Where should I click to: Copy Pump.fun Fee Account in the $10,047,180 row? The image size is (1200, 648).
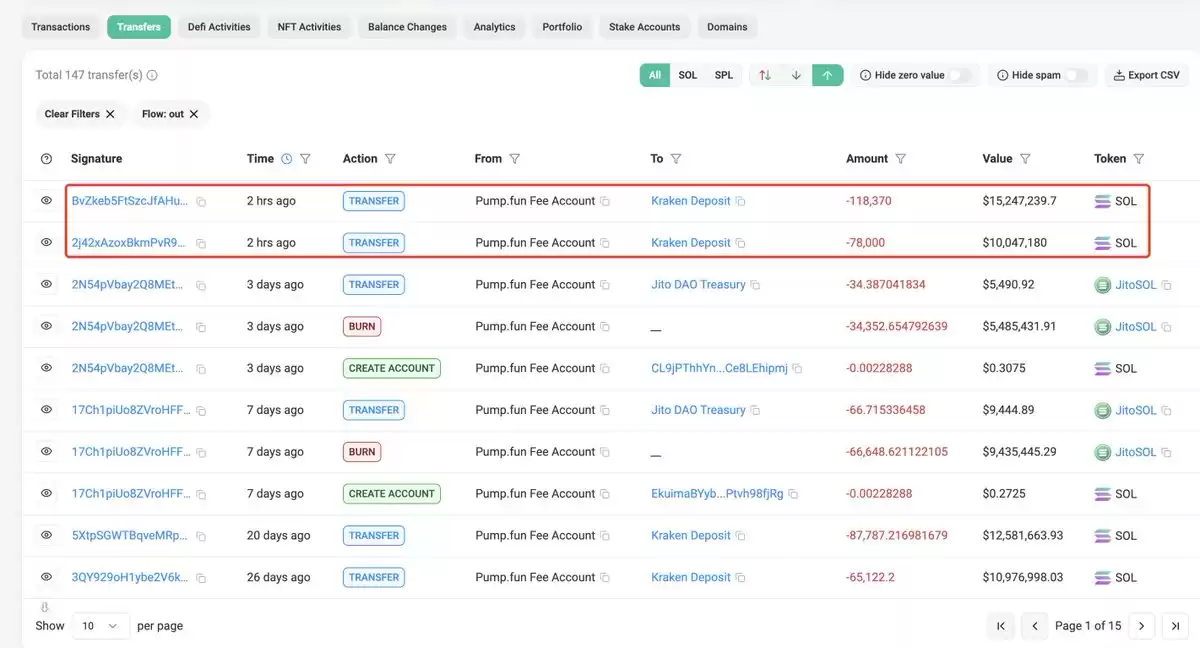604,244
